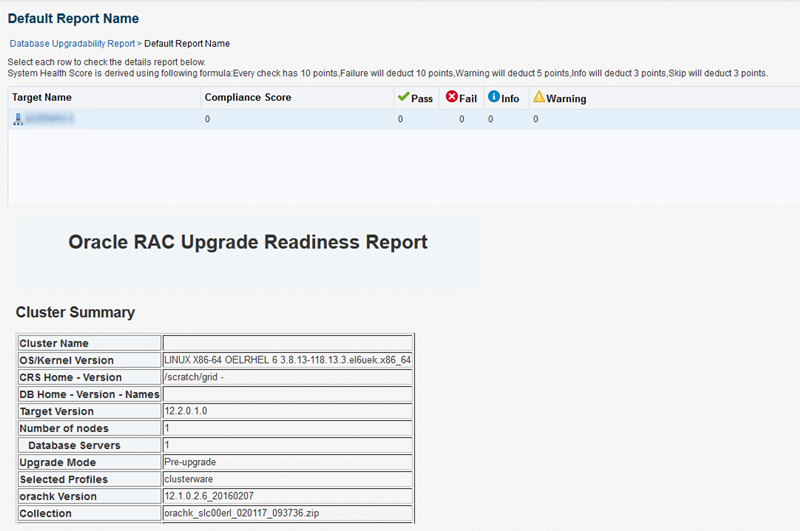
Task: Select the Warning count 0 cell
Action: click(x=536, y=119)
